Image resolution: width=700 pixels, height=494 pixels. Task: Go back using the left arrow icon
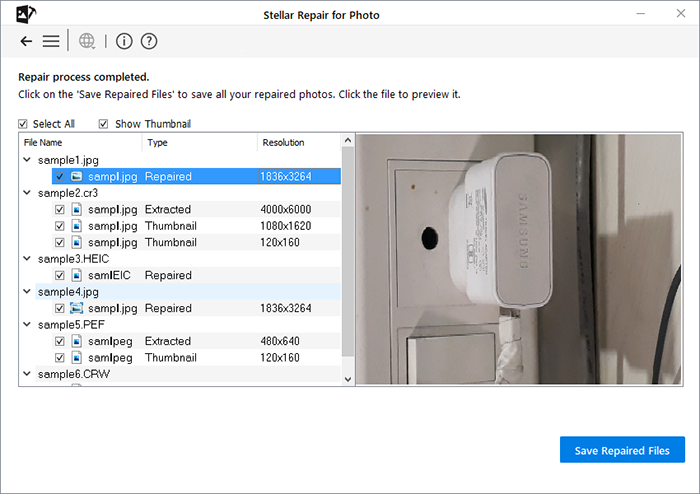[x=26, y=42]
